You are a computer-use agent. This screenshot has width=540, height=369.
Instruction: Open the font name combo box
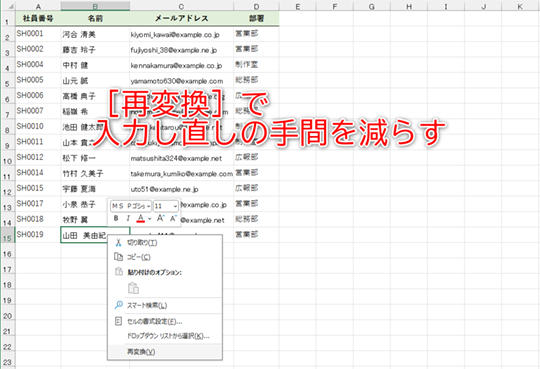(x=131, y=206)
